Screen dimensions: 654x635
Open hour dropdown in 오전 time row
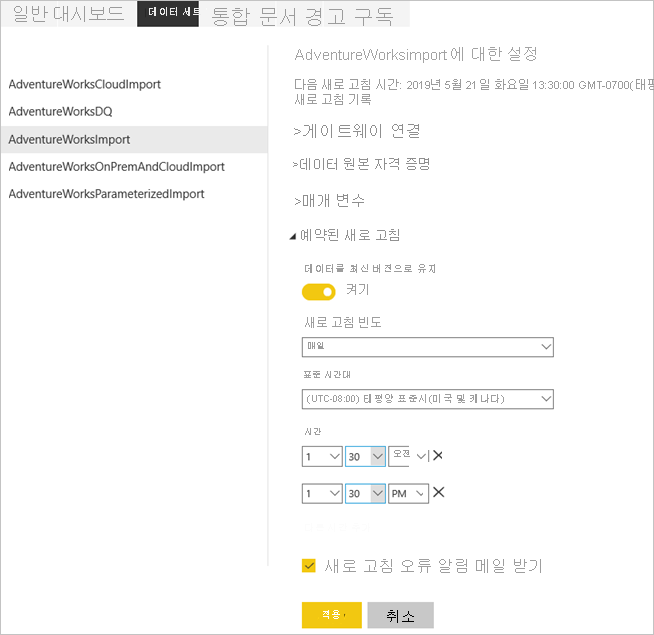pos(322,456)
